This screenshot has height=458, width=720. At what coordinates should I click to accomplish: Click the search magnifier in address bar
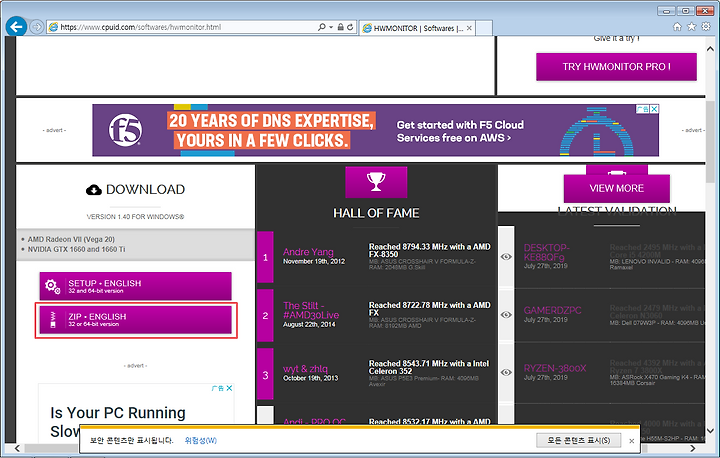(x=321, y=27)
